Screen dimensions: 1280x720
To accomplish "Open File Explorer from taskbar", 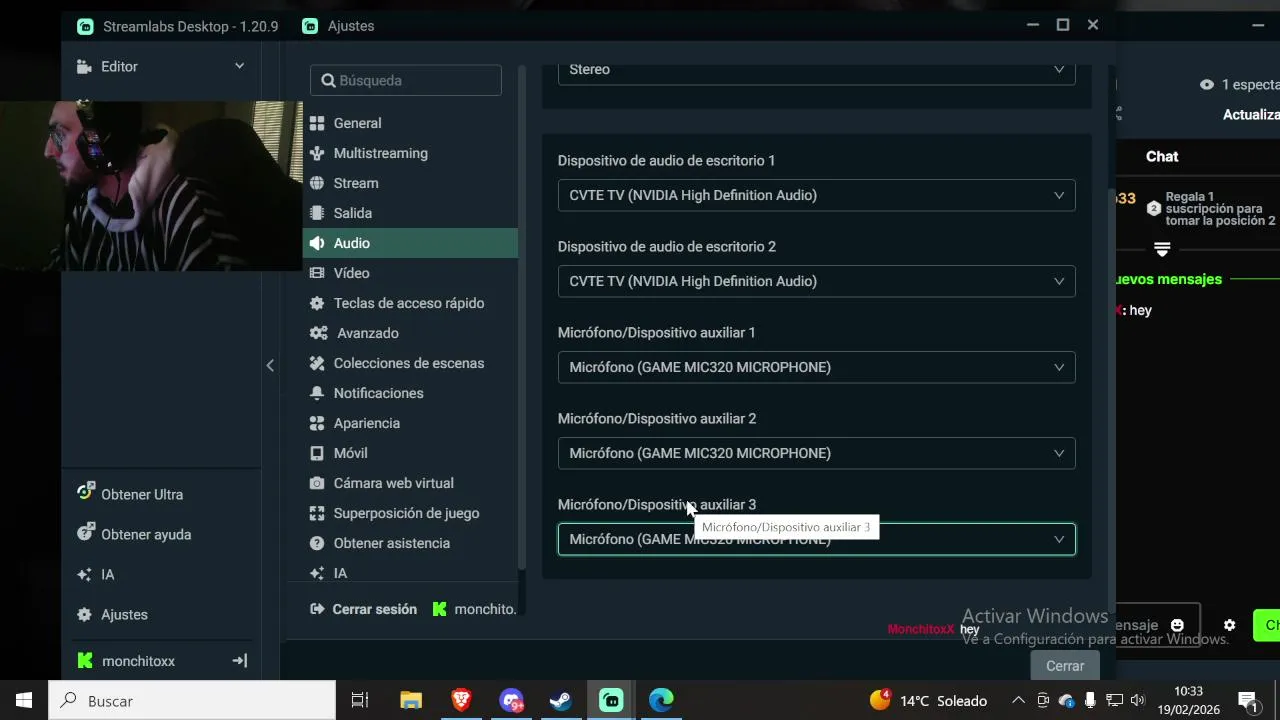I will click(x=411, y=701).
